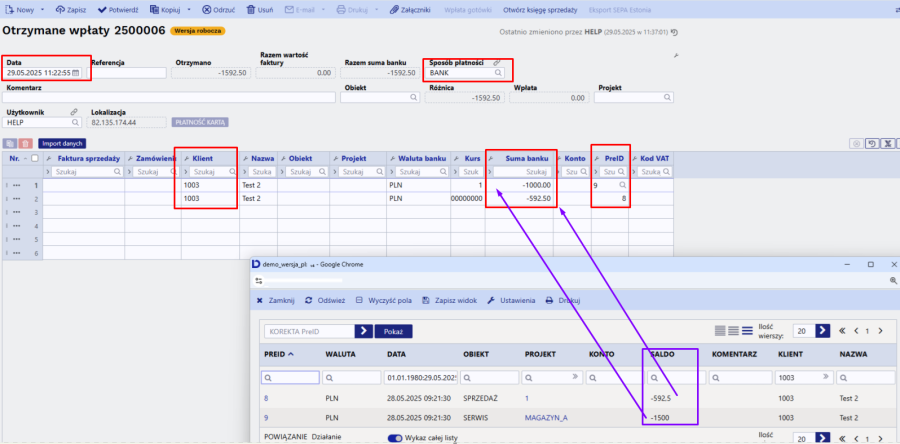Toggle the Wykaz całej listy switch
The height and width of the screenshot is (444, 900).
(395, 438)
